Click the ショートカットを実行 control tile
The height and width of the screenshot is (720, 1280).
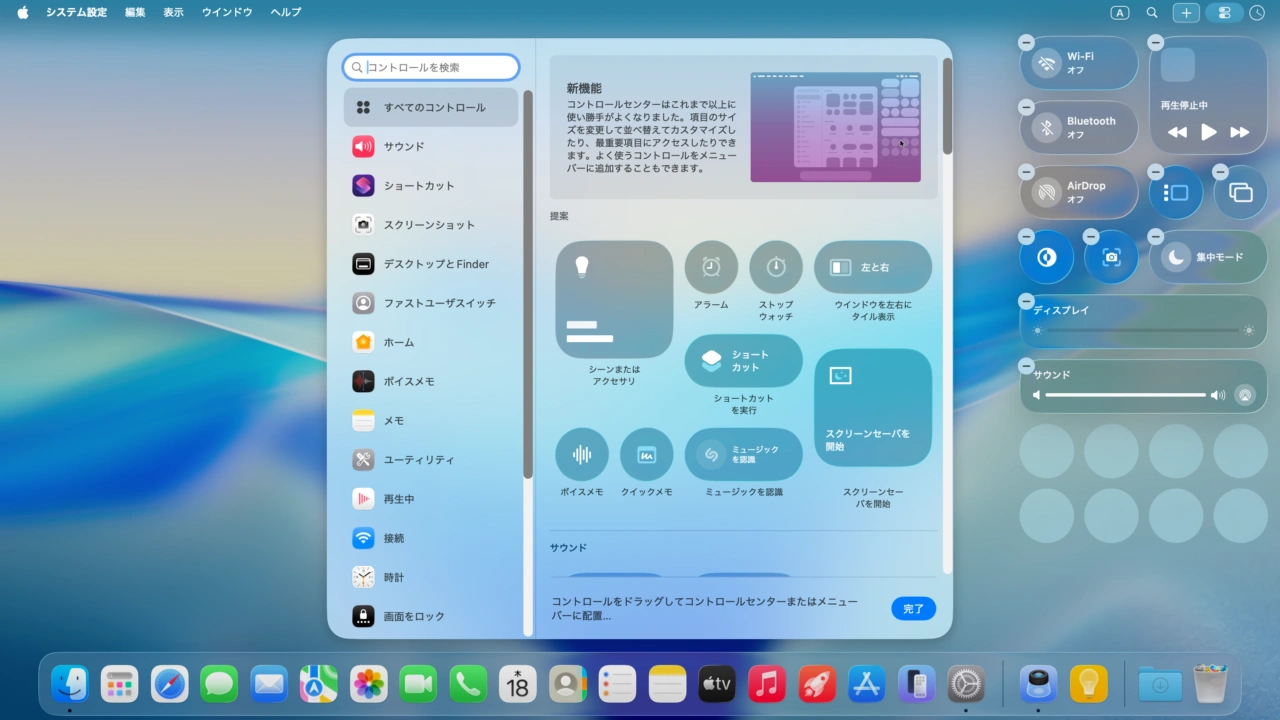tap(744, 360)
